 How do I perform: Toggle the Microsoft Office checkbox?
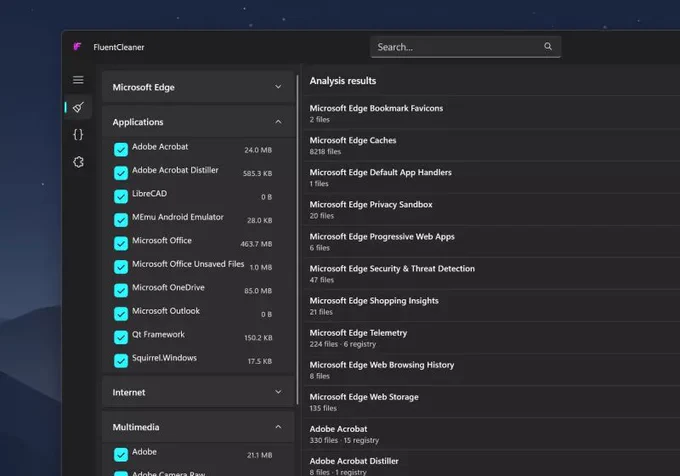121,243
